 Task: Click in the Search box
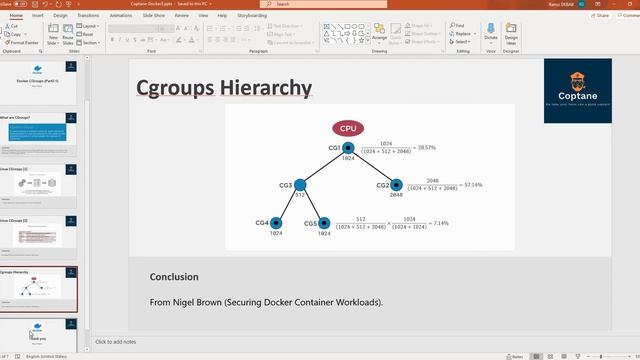pos(323,4)
